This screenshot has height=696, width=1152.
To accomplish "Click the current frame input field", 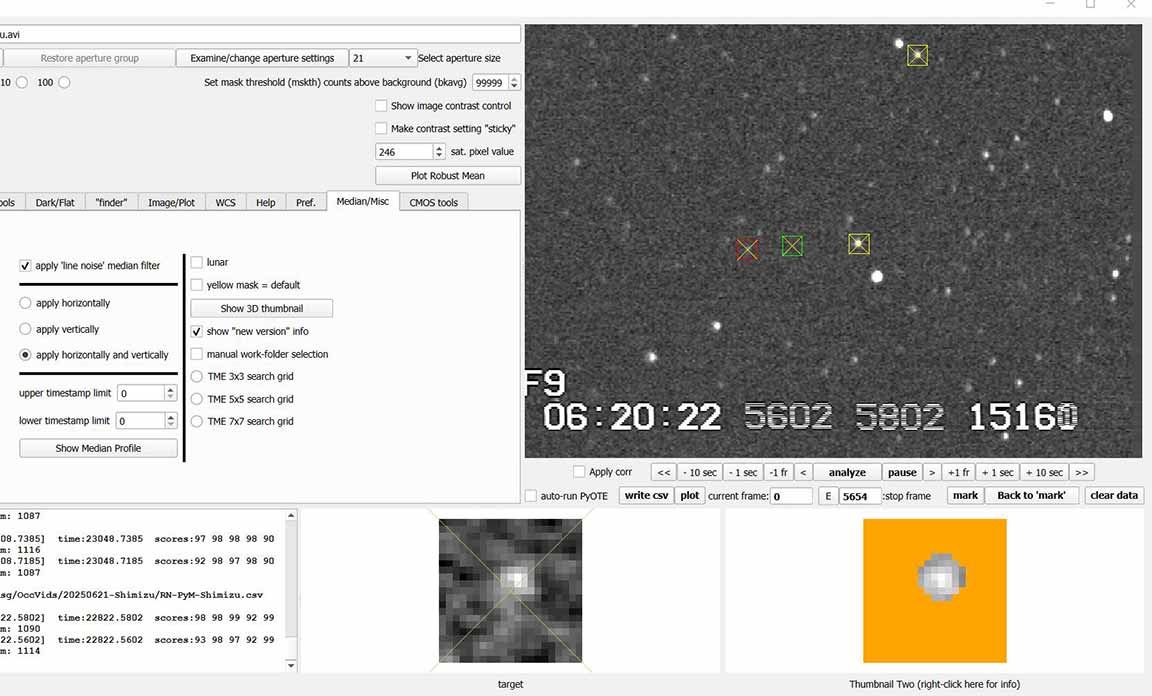I will [790, 496].
